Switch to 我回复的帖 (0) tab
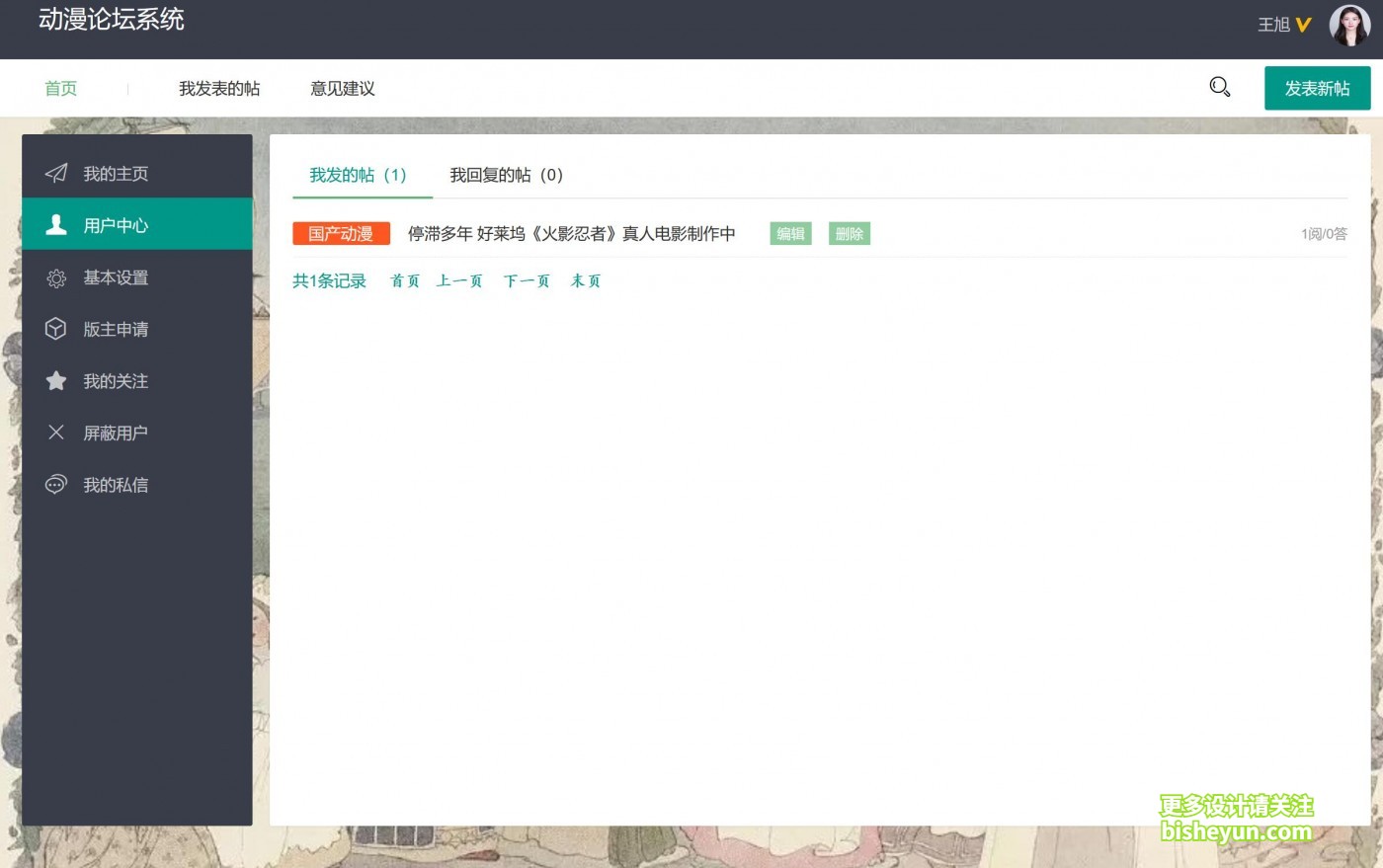 tap(506, 175)
